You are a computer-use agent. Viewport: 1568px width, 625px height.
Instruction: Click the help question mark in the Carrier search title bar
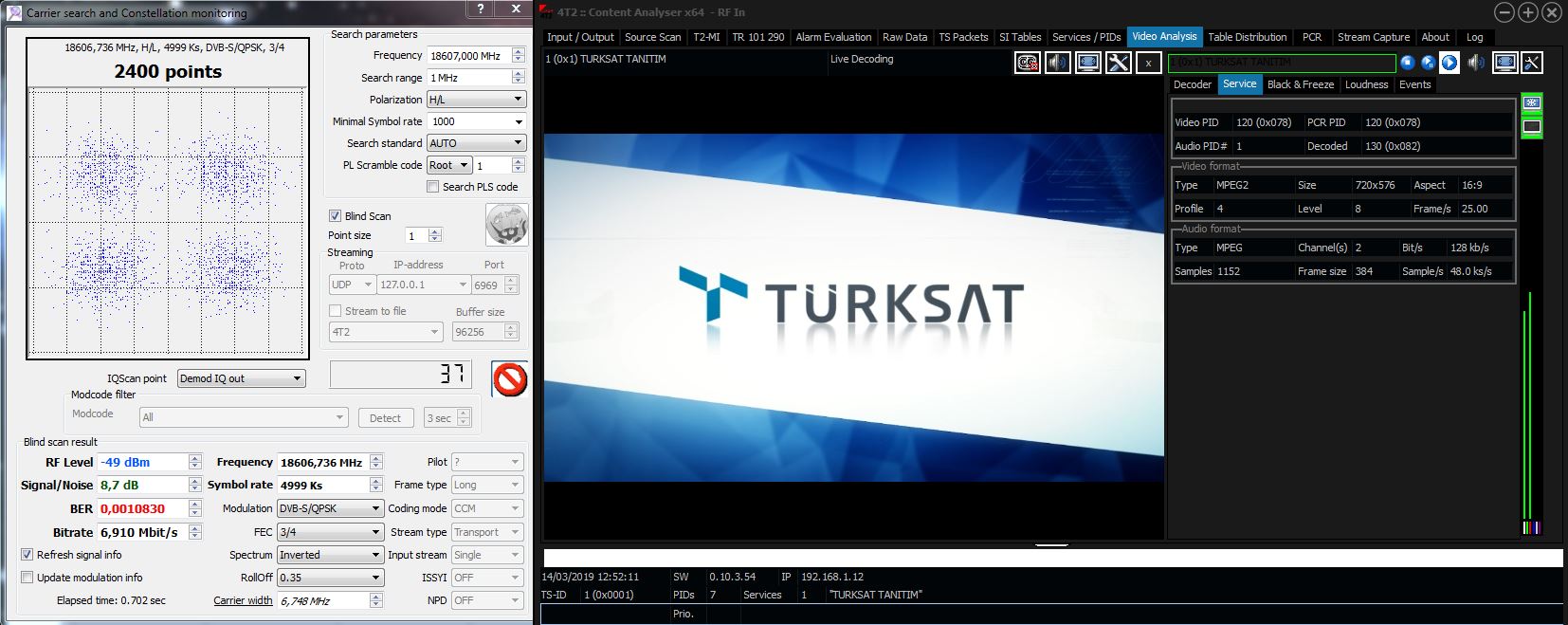point(481,9)
